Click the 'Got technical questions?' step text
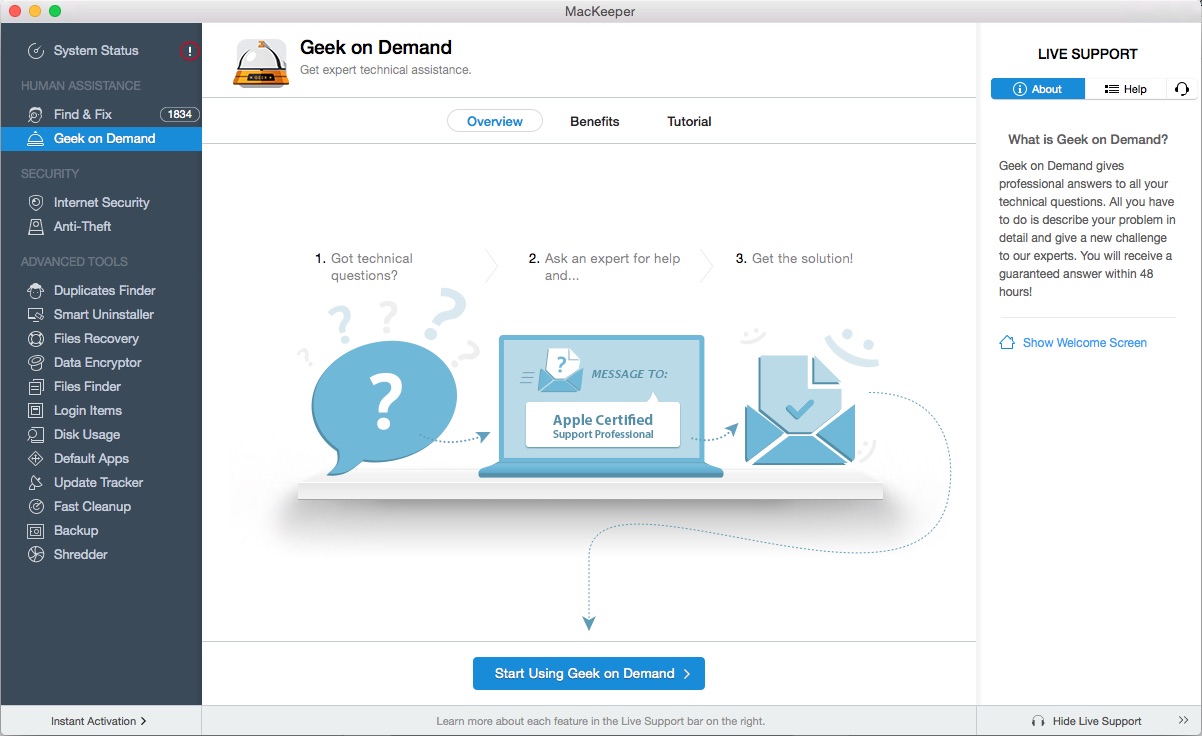 click(x=372, y=267)
